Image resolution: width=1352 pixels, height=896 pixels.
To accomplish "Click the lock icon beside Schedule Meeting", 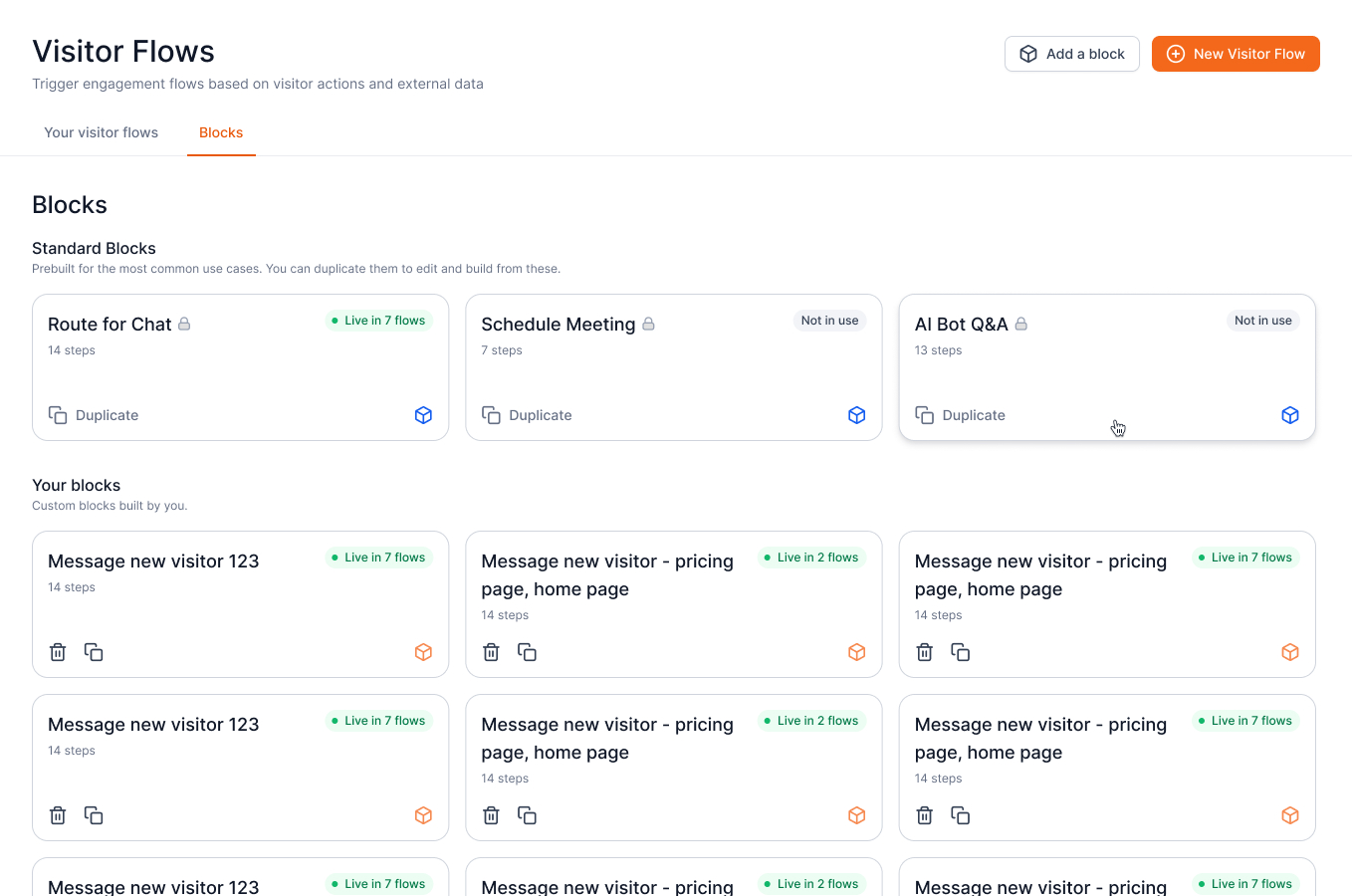I will [648, 324].
